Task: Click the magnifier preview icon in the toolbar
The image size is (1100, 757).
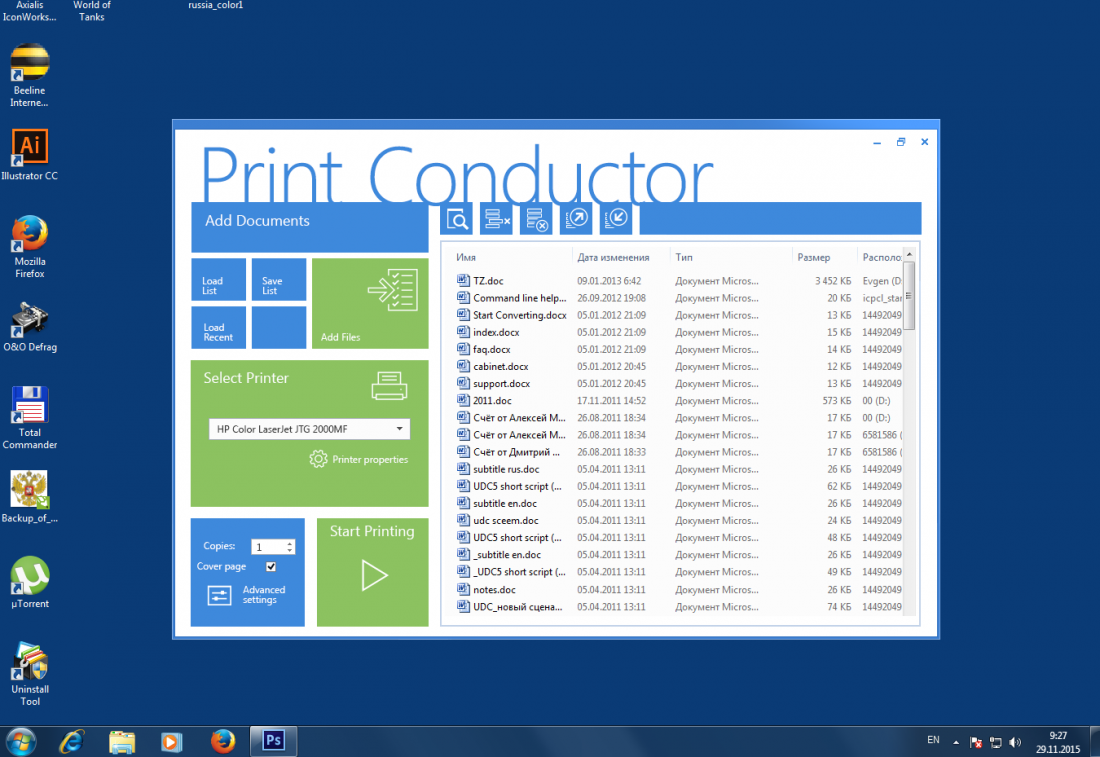Action: [457, 220]
